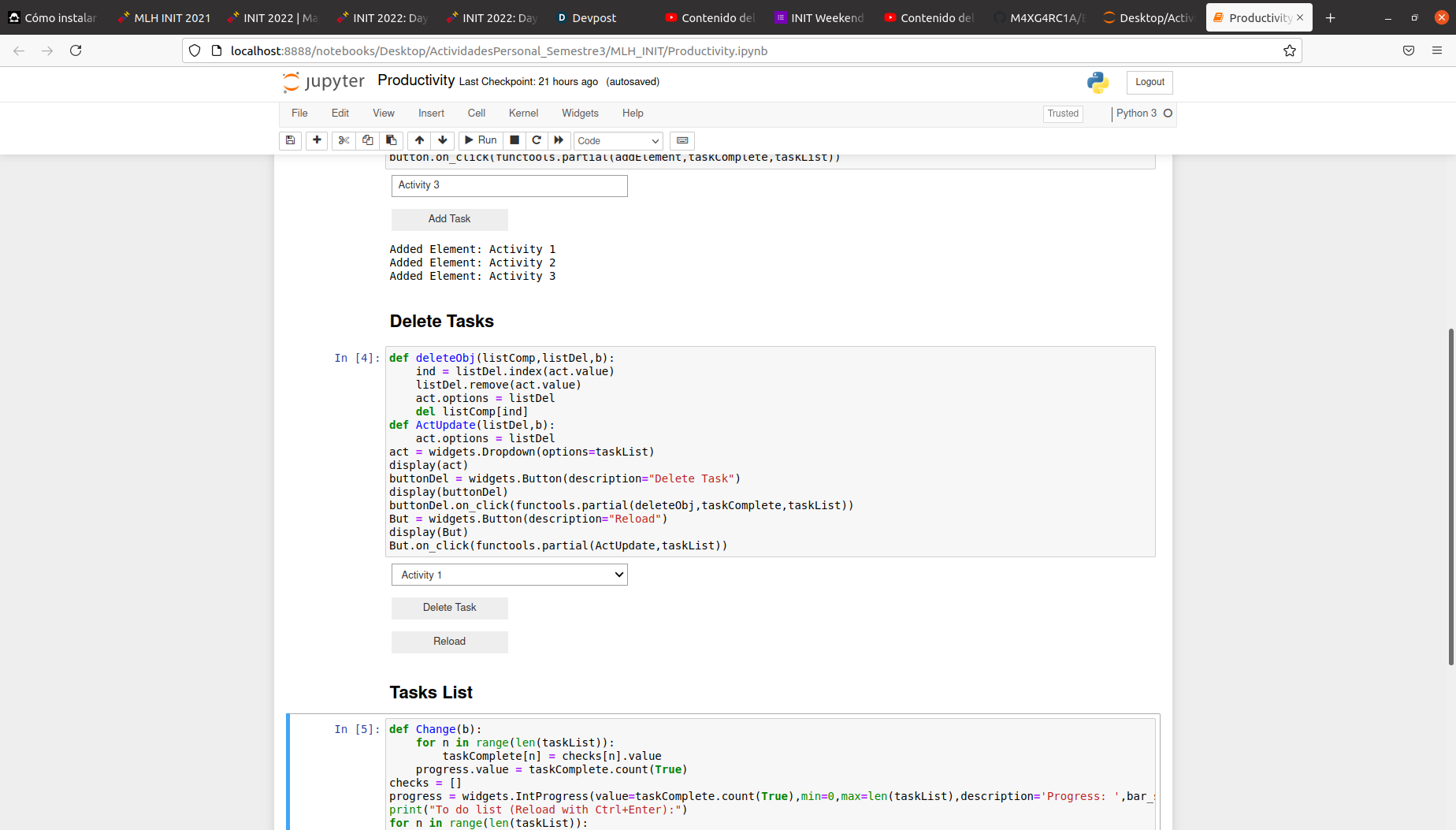Image resolution: width=1456 pixels, height=830 pixels.
Task: Paste cells below toolbar icon
Action: (391, 140)
